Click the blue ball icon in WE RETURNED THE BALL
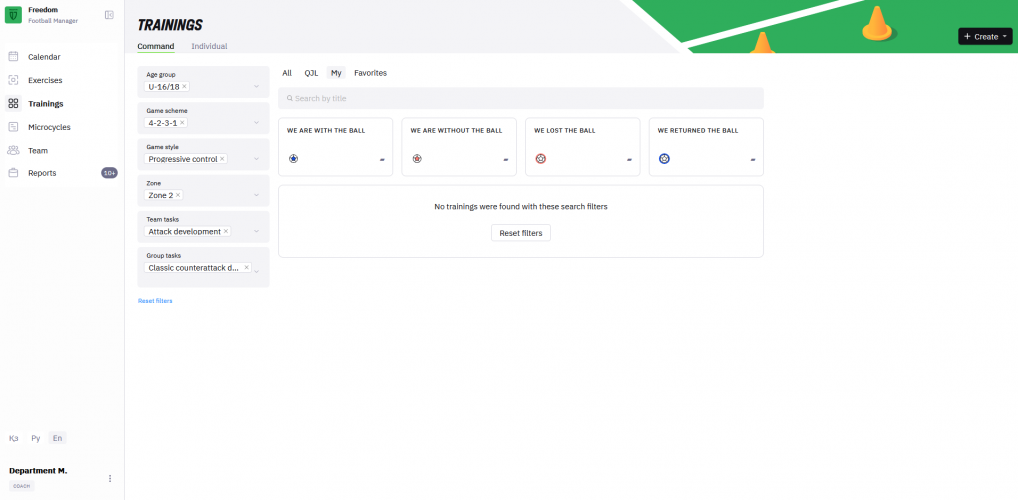The width and height of the screenshot is (1018, 500). [664, 158]
